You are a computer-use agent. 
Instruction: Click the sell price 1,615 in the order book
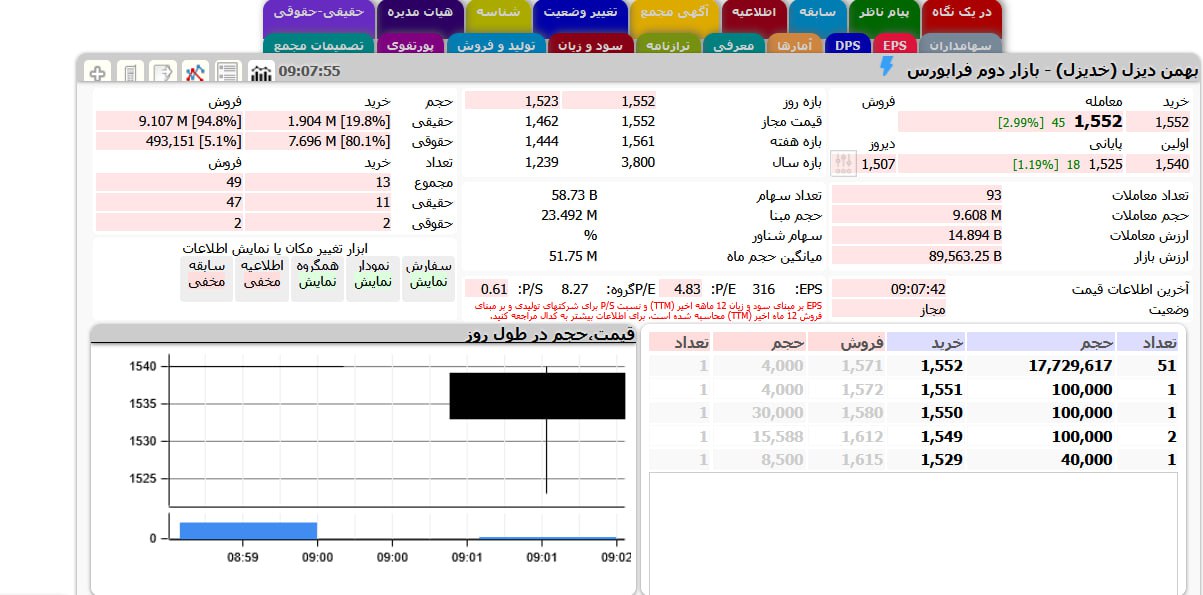(862, 460)
